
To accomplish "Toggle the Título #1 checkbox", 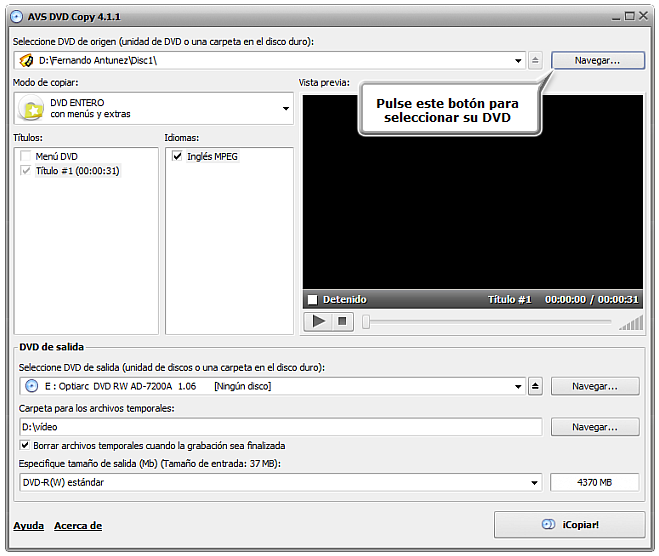I will (26, 171).
